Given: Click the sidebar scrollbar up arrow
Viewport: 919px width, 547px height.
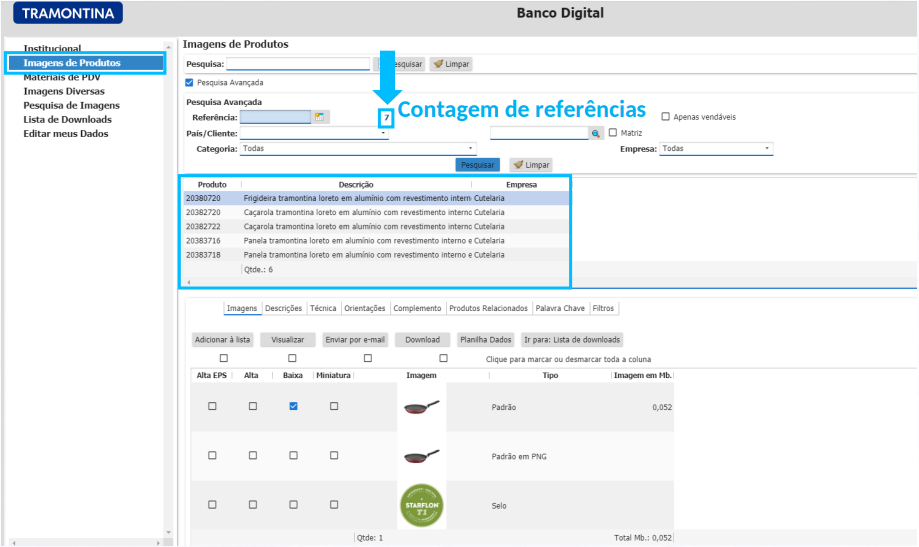Looking at the screenshot, I should pos(169,46).
